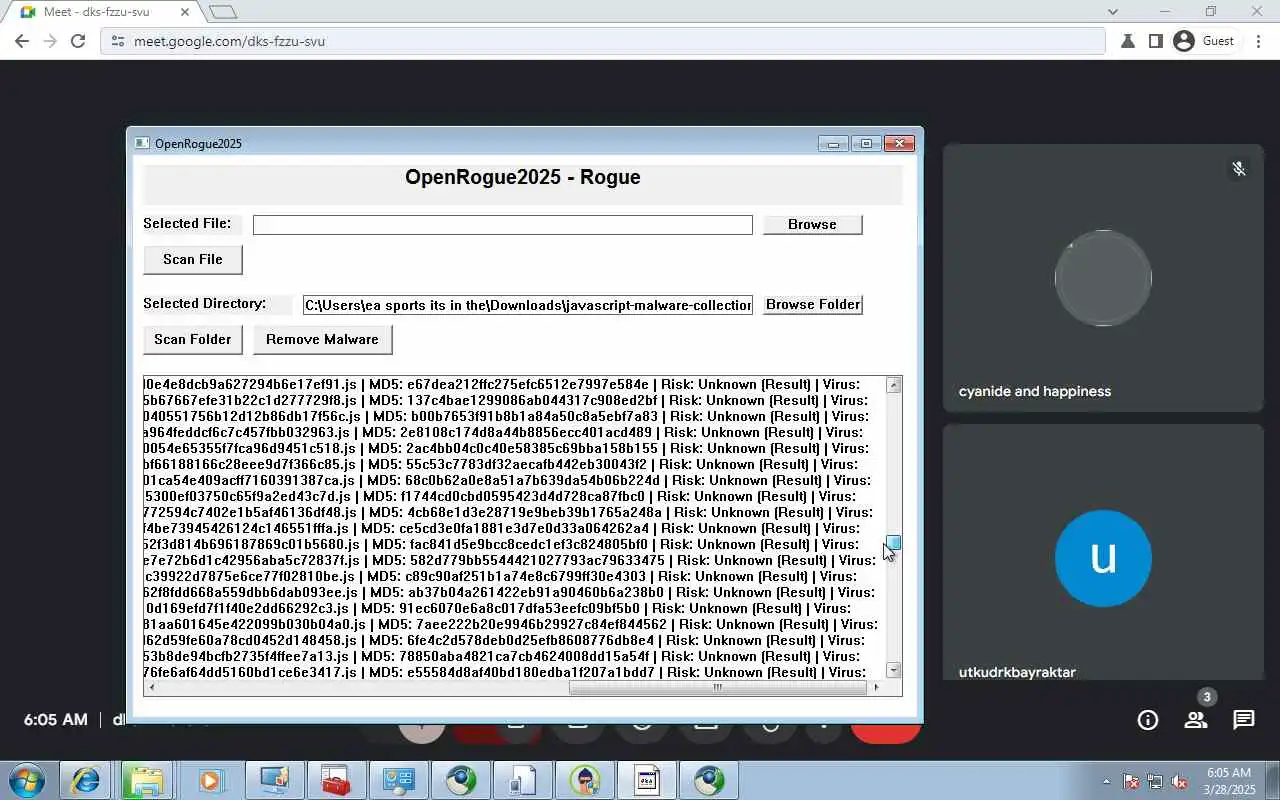Click the horizontal scrollbar right arrow

tap(877, 687)
